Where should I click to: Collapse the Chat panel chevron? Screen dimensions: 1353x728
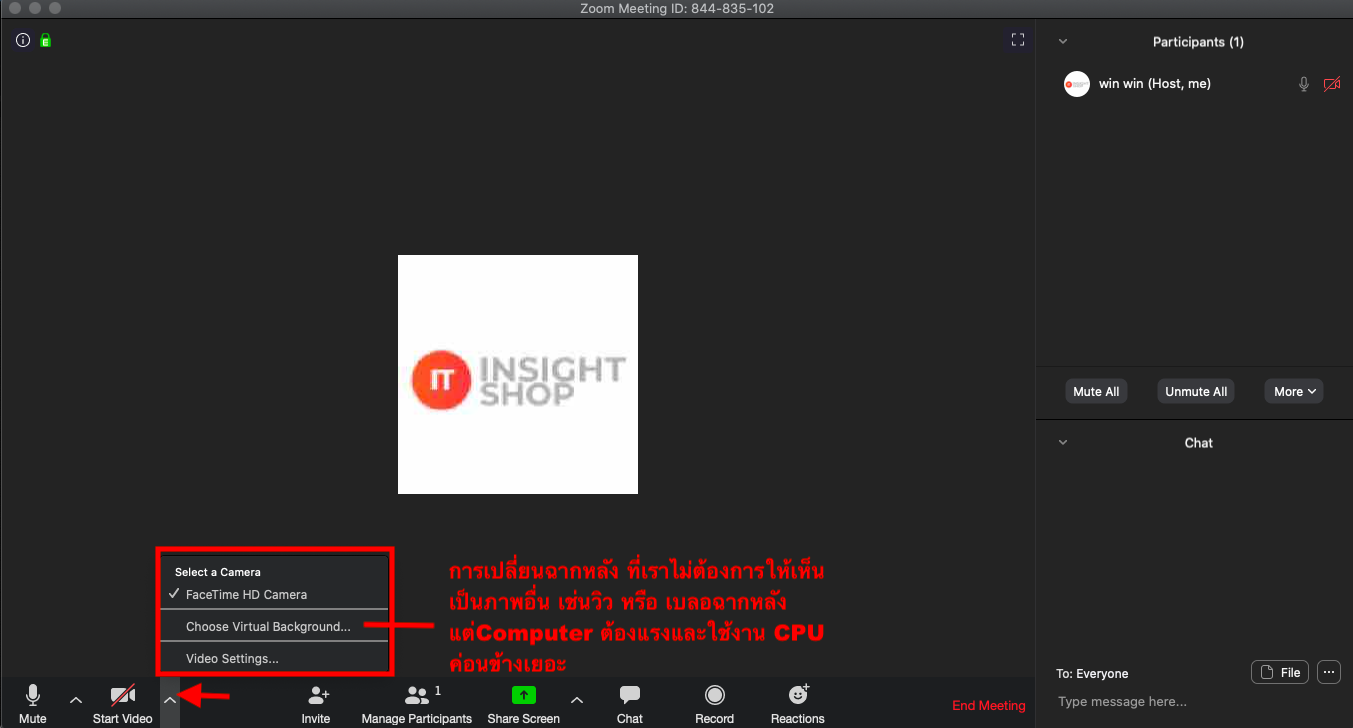click(1063, 443)
